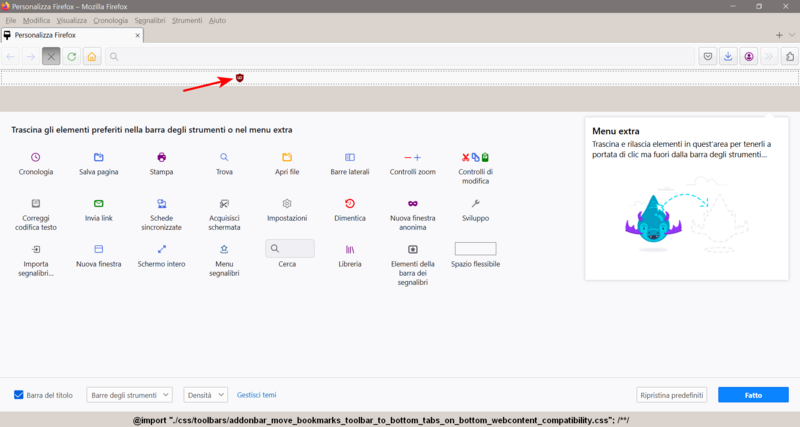Select the Sviluppo wrench icon
The width and height of the screenshot is (800, 427).
pyautogui.click(x=475, y=203)
